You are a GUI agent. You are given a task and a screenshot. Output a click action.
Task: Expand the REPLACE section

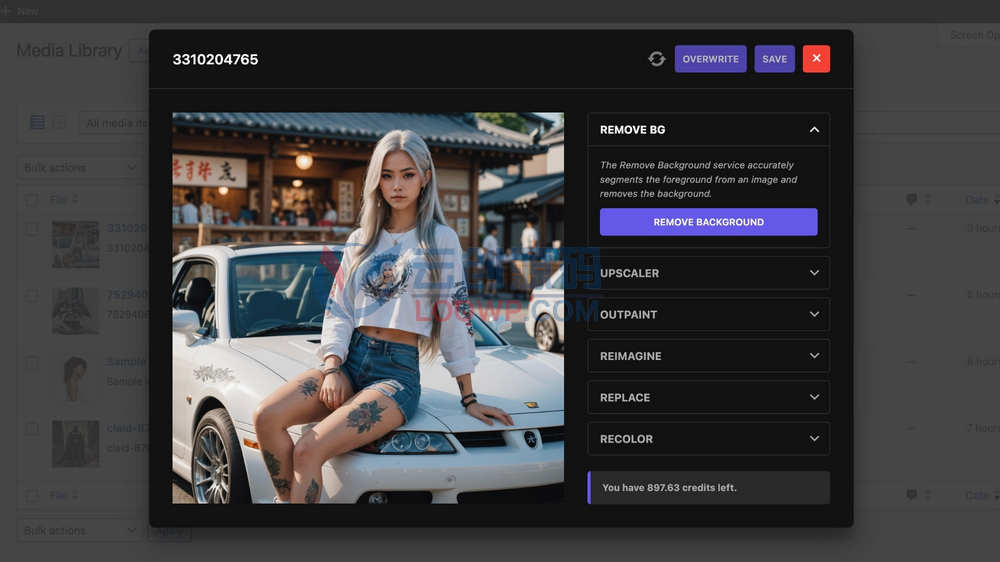(x=709, y=397)
